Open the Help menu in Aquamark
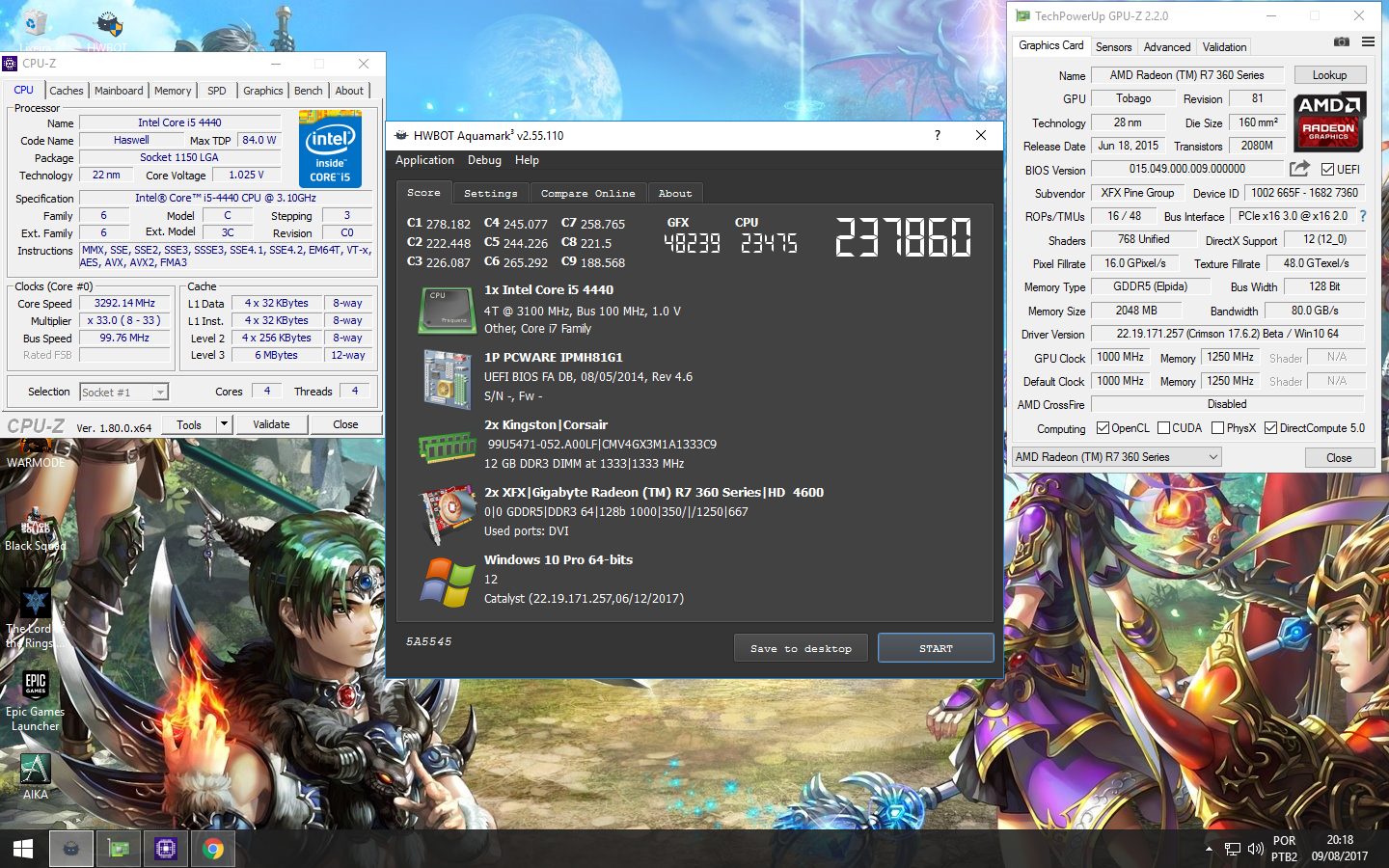Image resolution: width=1389 pixels, height=868 pixels. coord(527,160)
